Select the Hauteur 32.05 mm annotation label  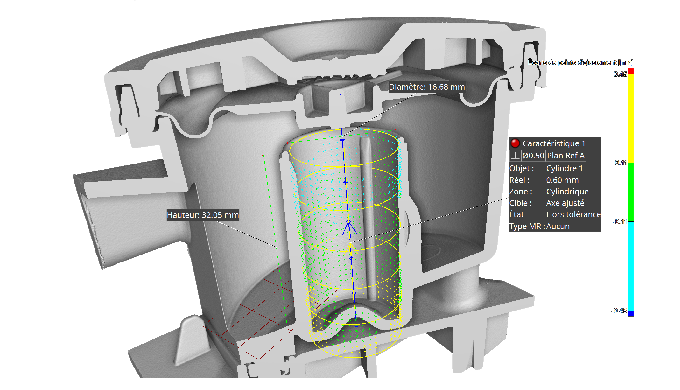203,215
